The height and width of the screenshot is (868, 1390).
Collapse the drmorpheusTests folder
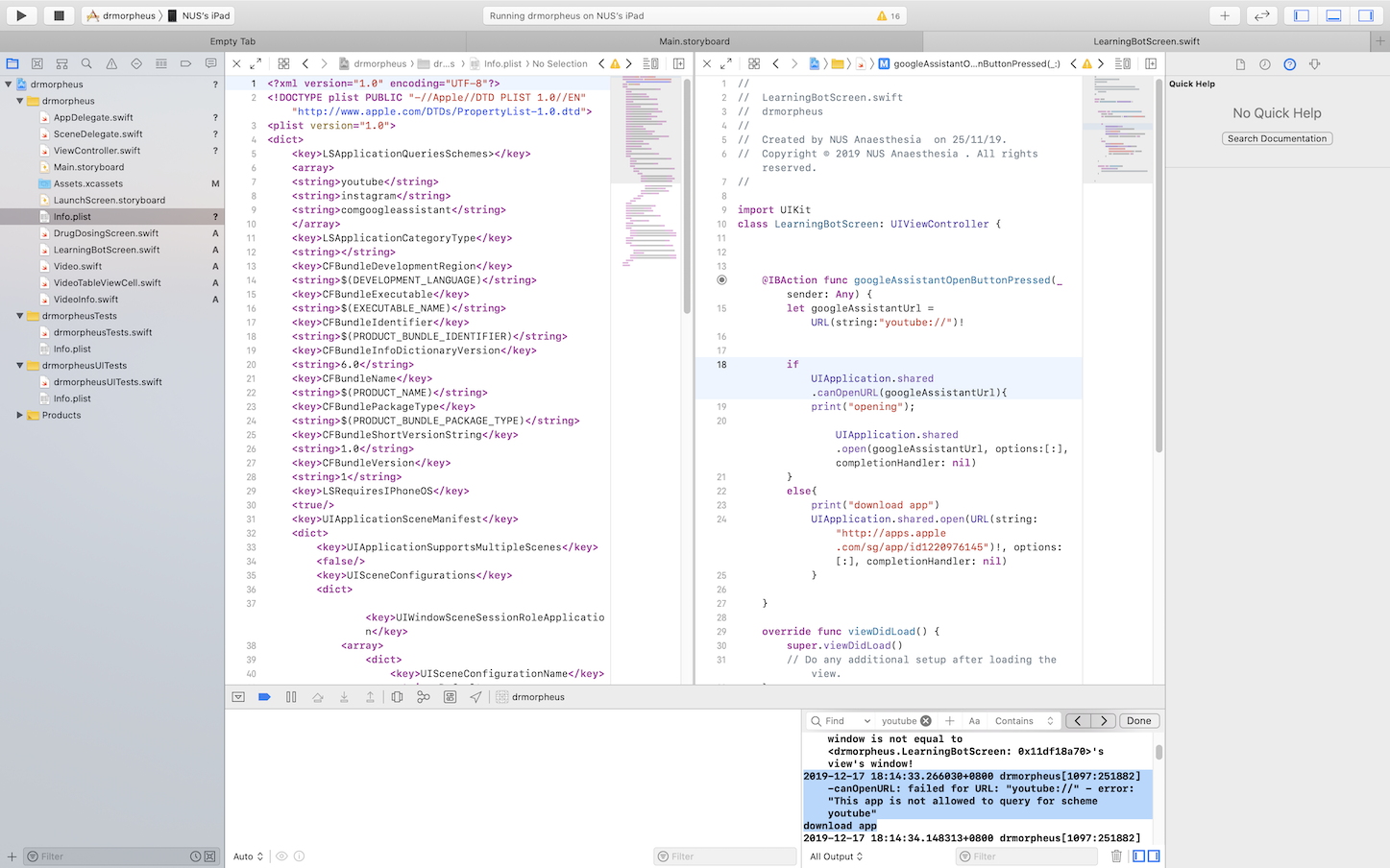click(20, 316)
